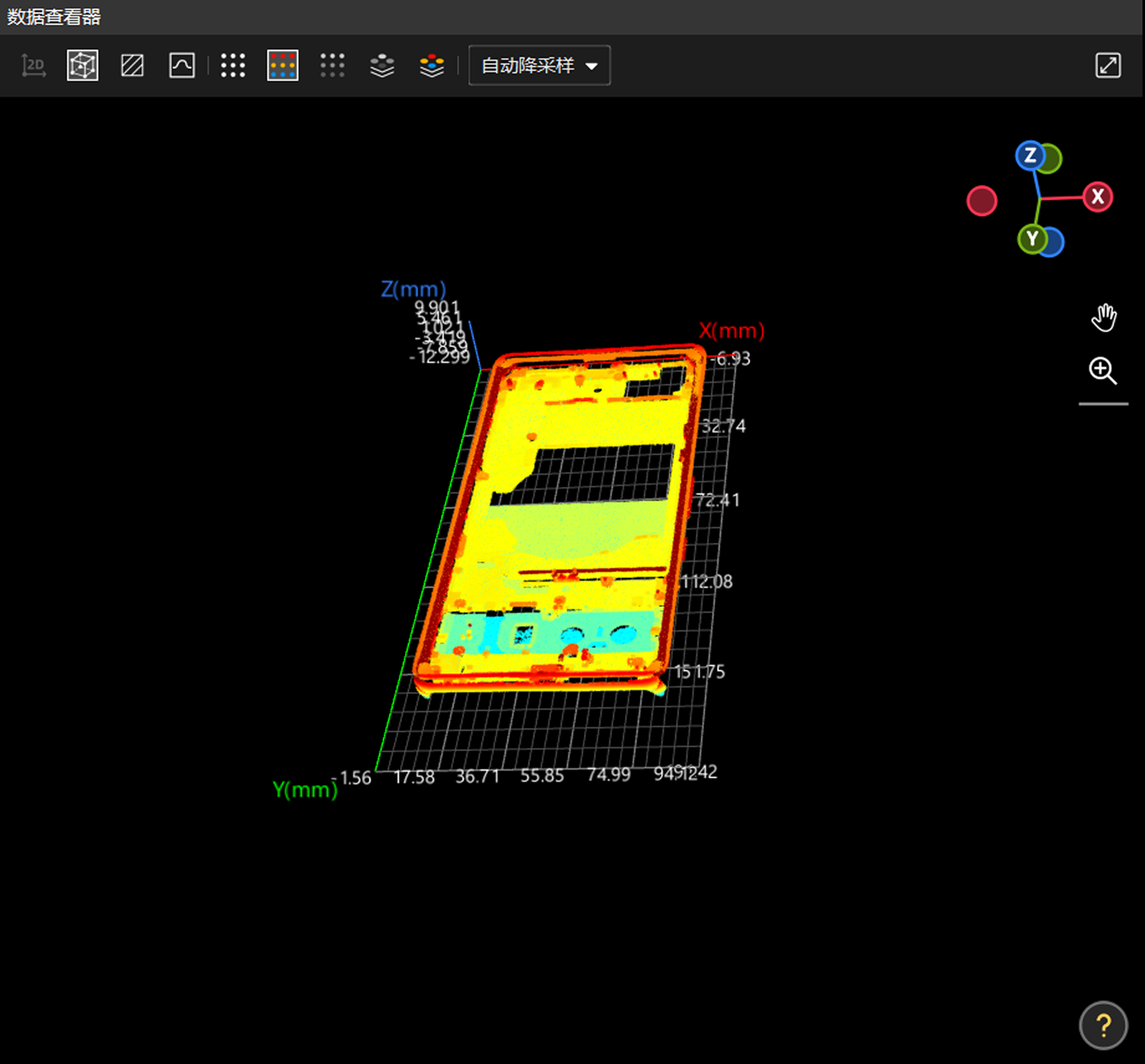Screen dimensions: 1145x1064
Task: Click the Y axis on the gizmo
Action: click(1032, 239)
